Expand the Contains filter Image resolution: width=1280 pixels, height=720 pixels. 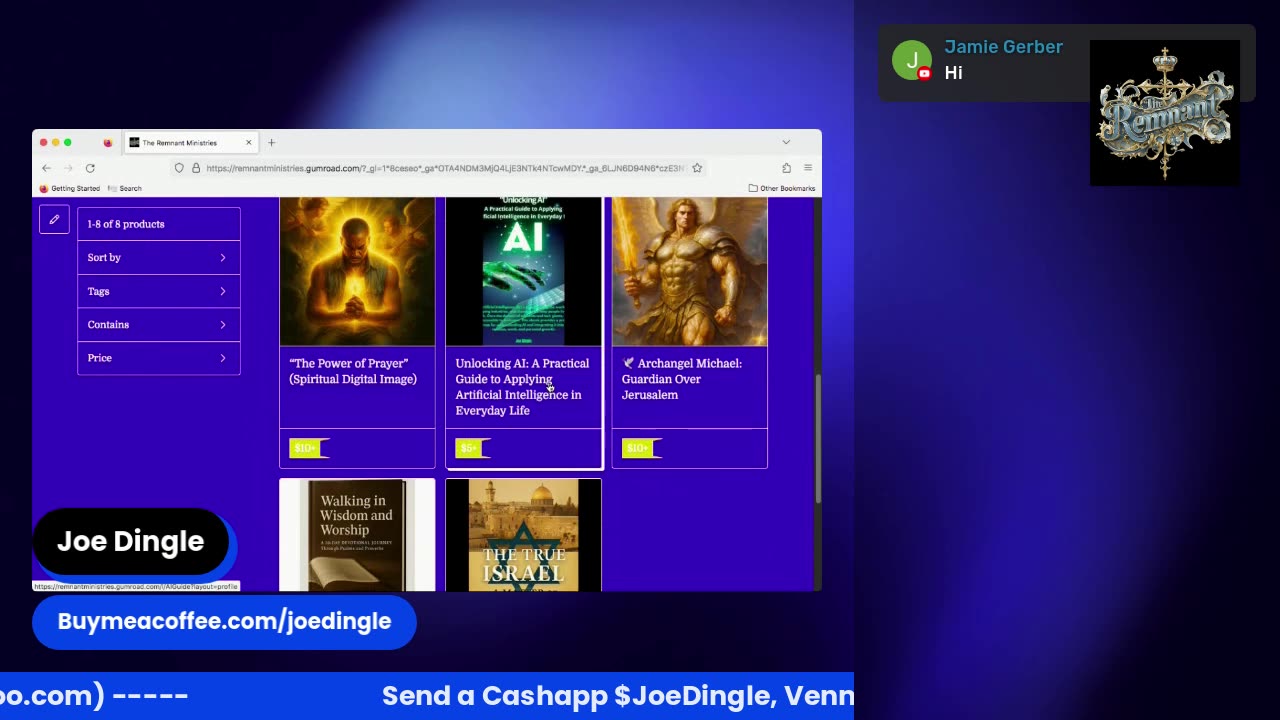click(x=159, y=325)
